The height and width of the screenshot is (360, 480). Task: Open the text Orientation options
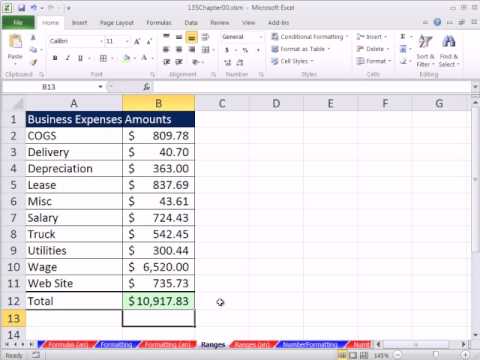click(196, 62)
